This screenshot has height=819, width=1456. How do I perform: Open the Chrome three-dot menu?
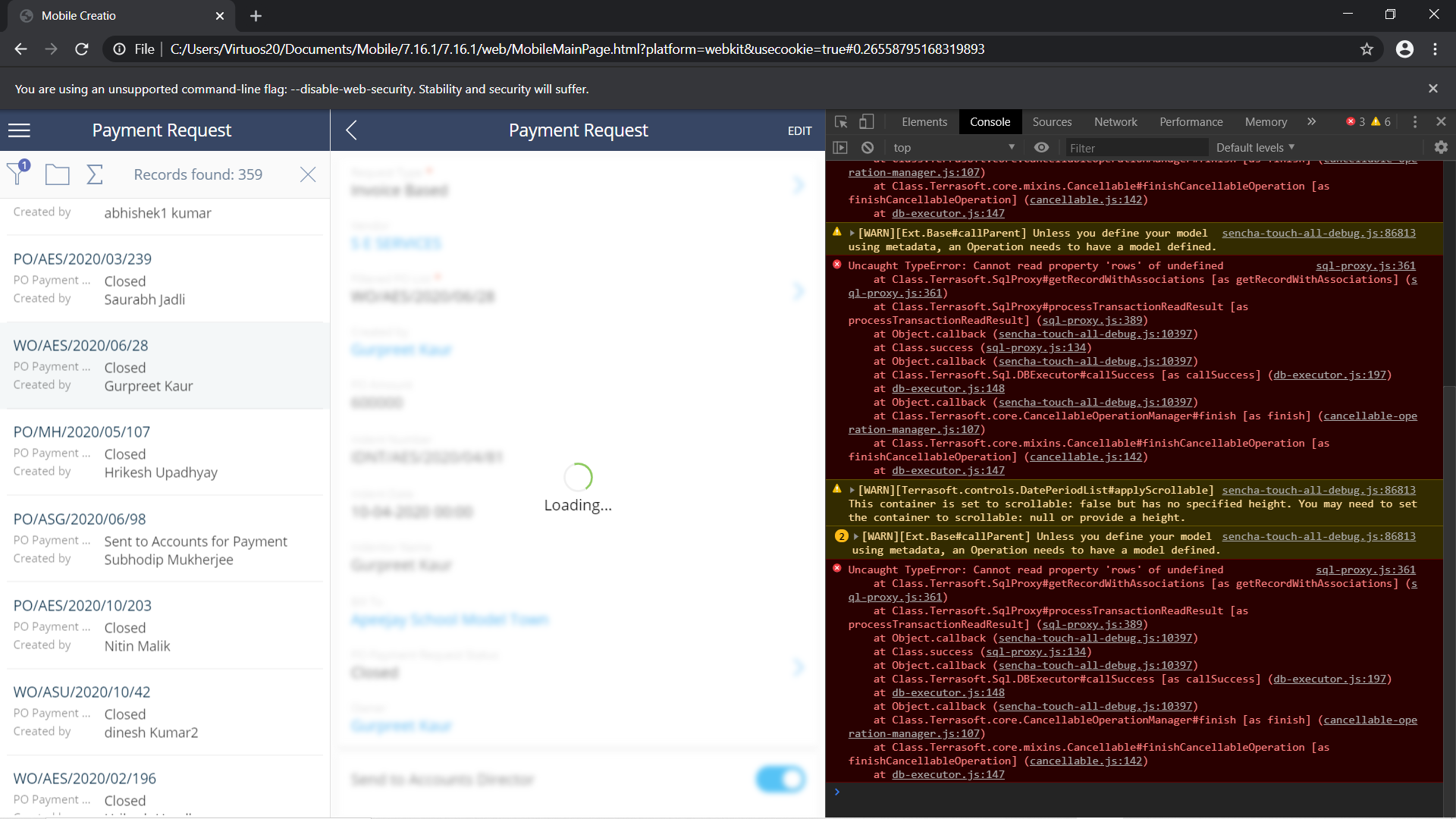click(1435, 49)
